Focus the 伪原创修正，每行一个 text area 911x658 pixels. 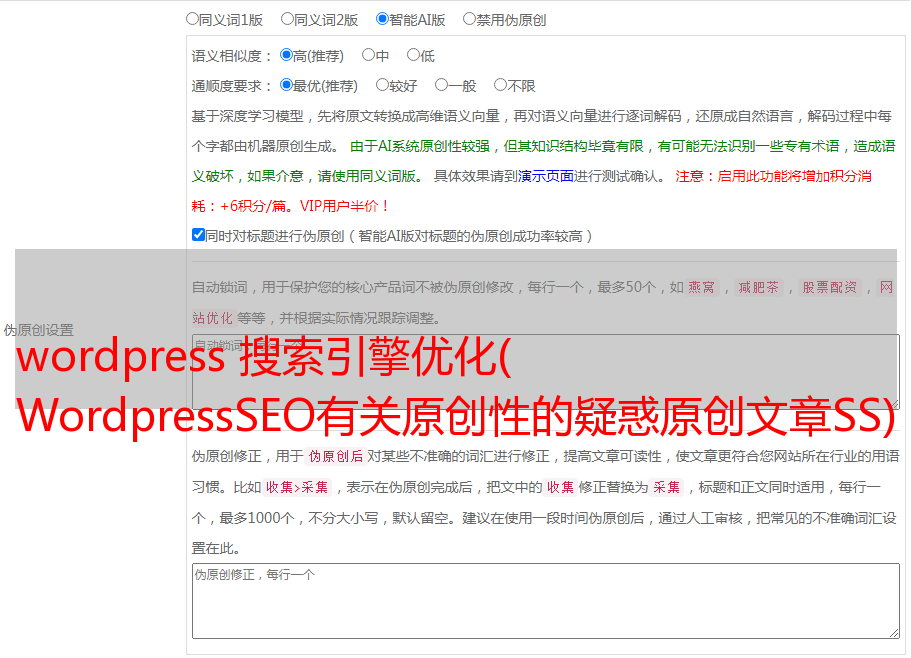coord(546,601)
